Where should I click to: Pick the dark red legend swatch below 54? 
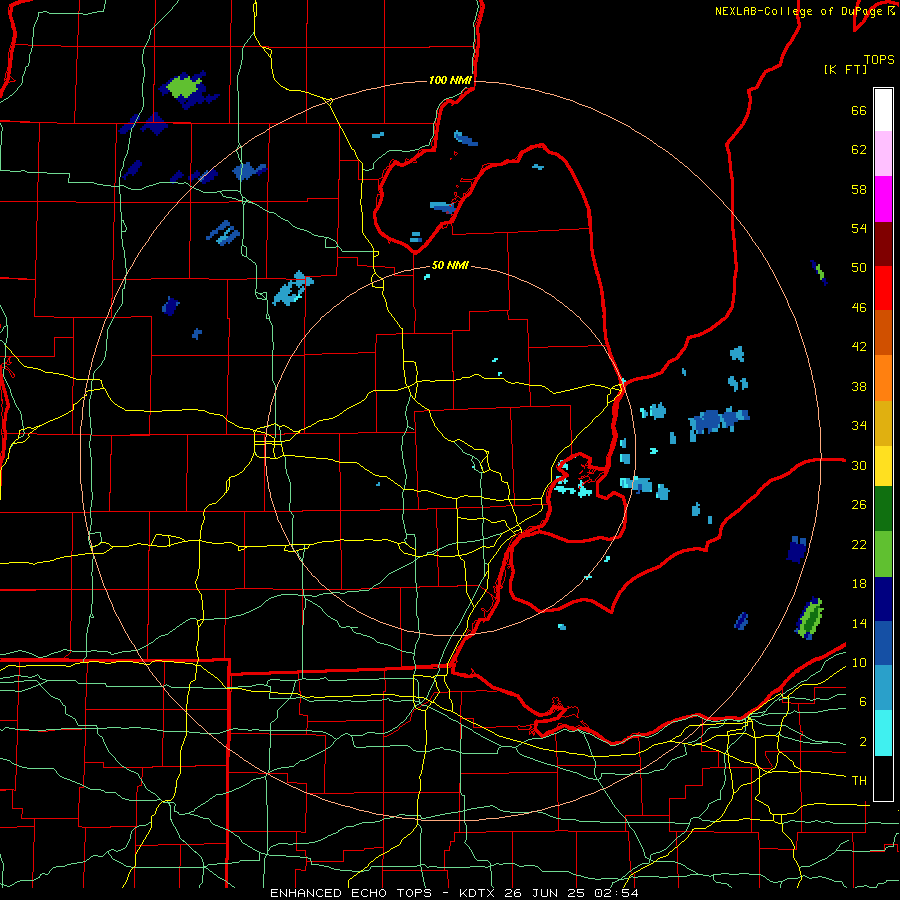[x=883, y=244]
